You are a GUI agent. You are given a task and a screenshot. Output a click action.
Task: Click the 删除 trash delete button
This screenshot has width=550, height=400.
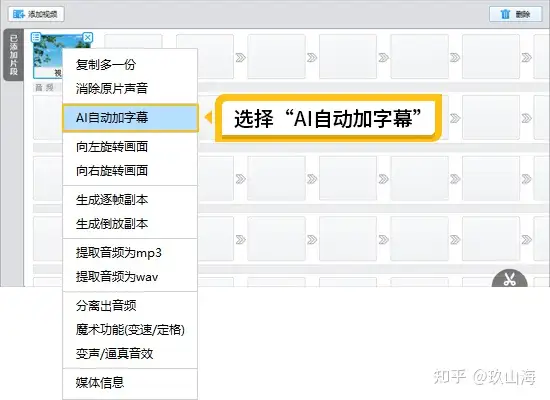pos(515,14)
